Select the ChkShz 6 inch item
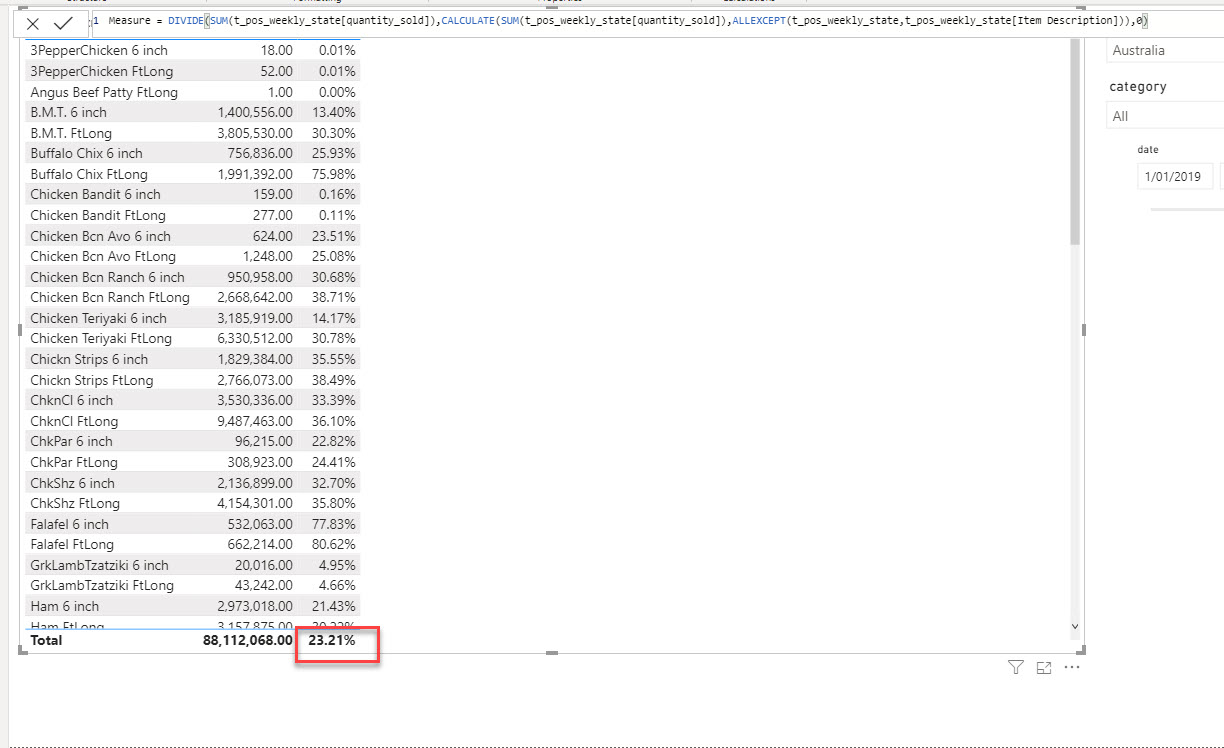 (x=72, y=483)
